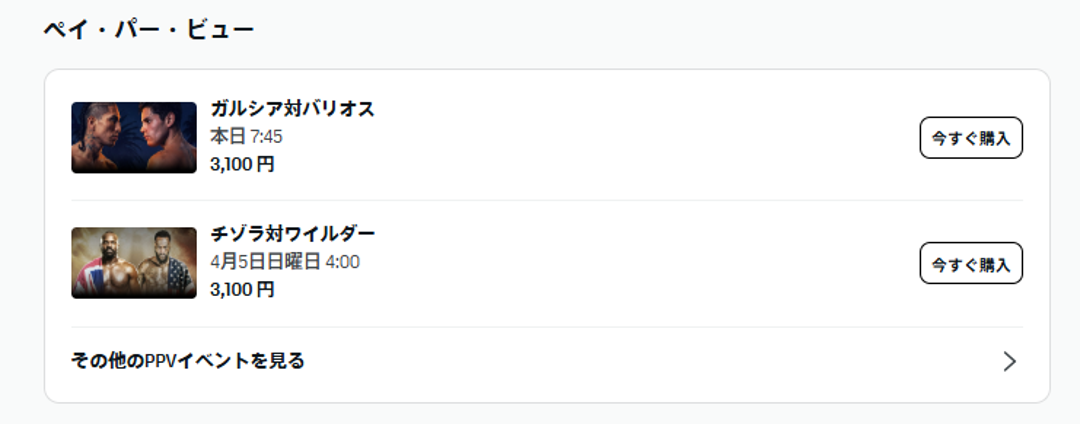Click the right chevron arrow for more PPV events
This screenshot has width=1080, height=424.
pyautogui.click(x=1009, y=361)
